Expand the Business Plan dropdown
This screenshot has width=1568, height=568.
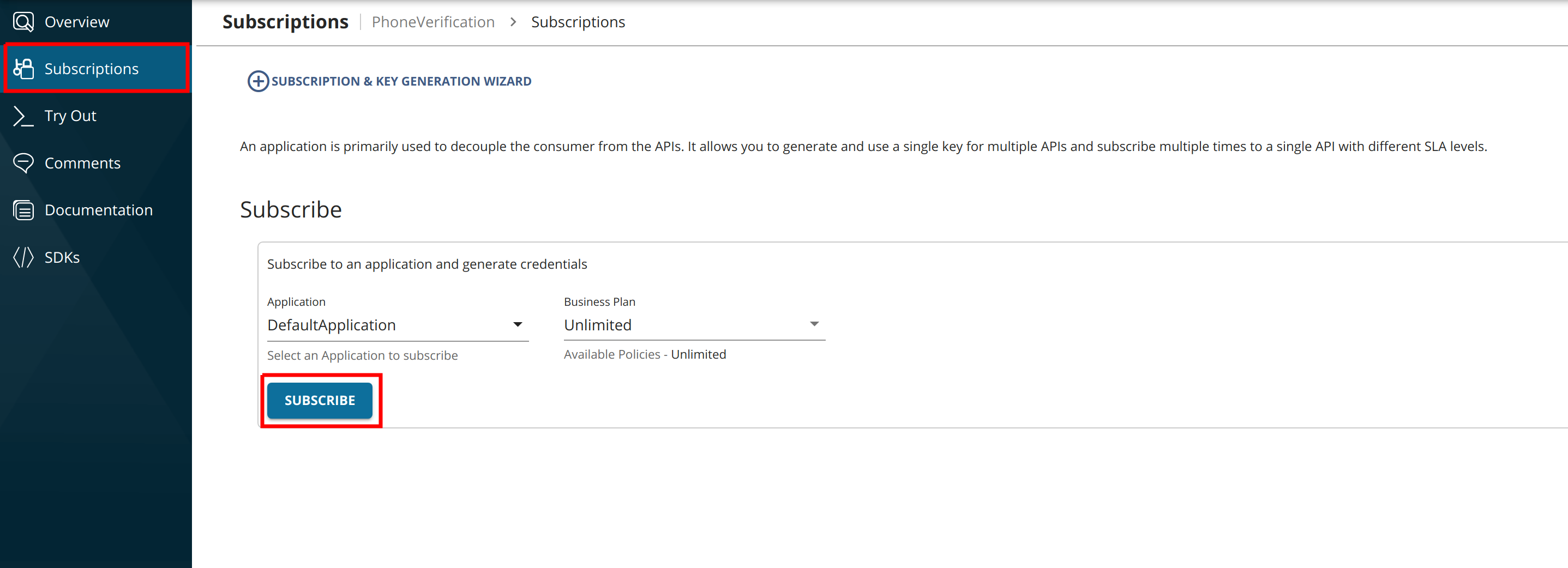click(693, 325)
